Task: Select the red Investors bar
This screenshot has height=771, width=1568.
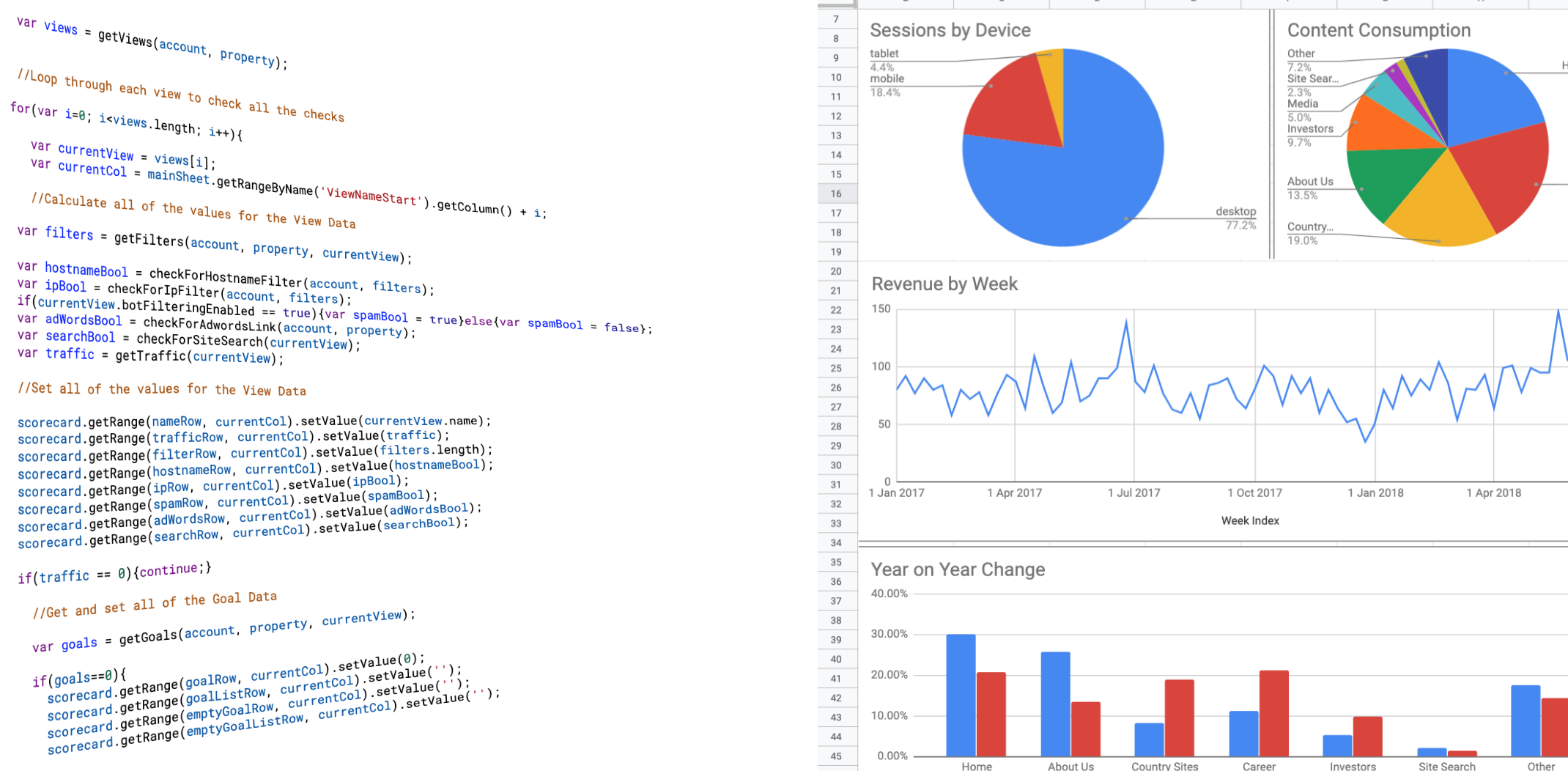Action: pos(1368,737)
